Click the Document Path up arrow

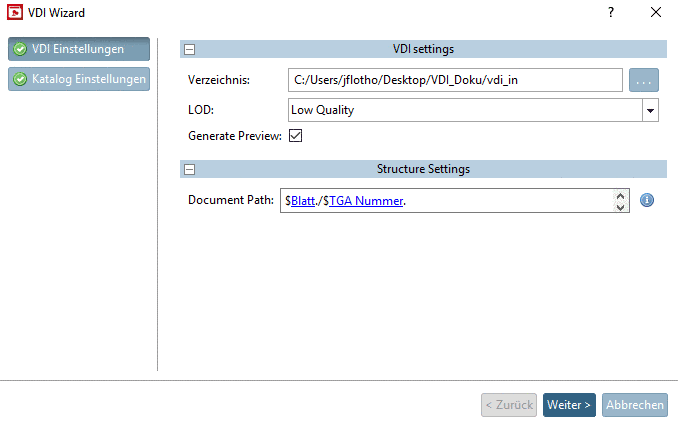(621, 196)
